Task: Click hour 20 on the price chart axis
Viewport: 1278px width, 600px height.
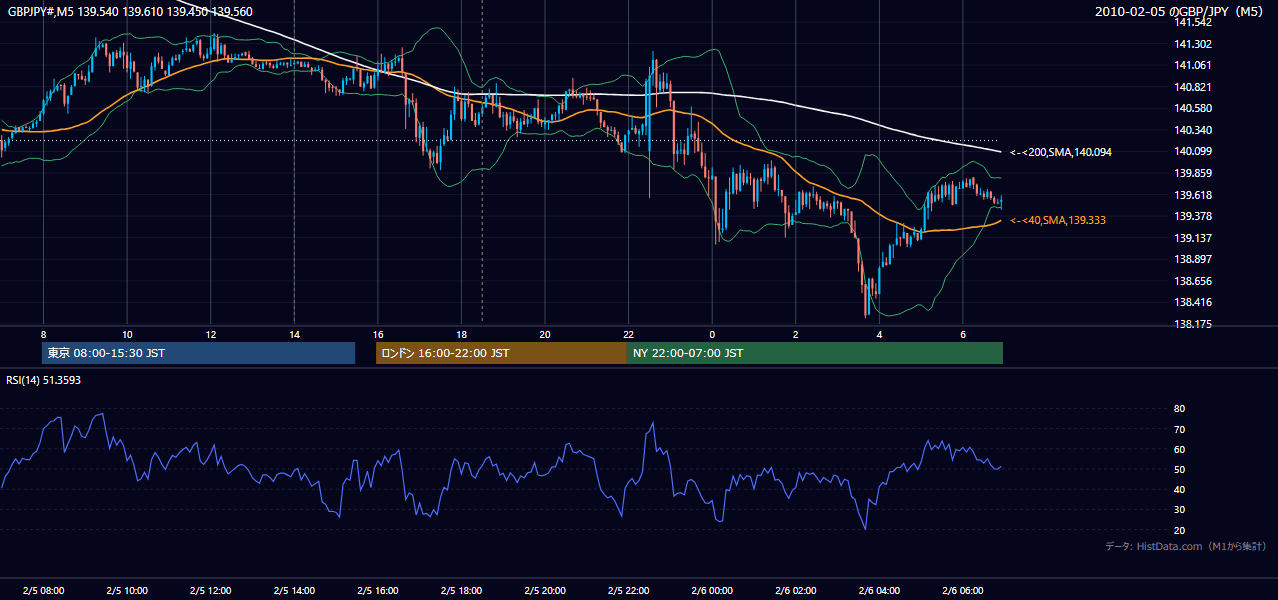Action: (x=544, y=334)
